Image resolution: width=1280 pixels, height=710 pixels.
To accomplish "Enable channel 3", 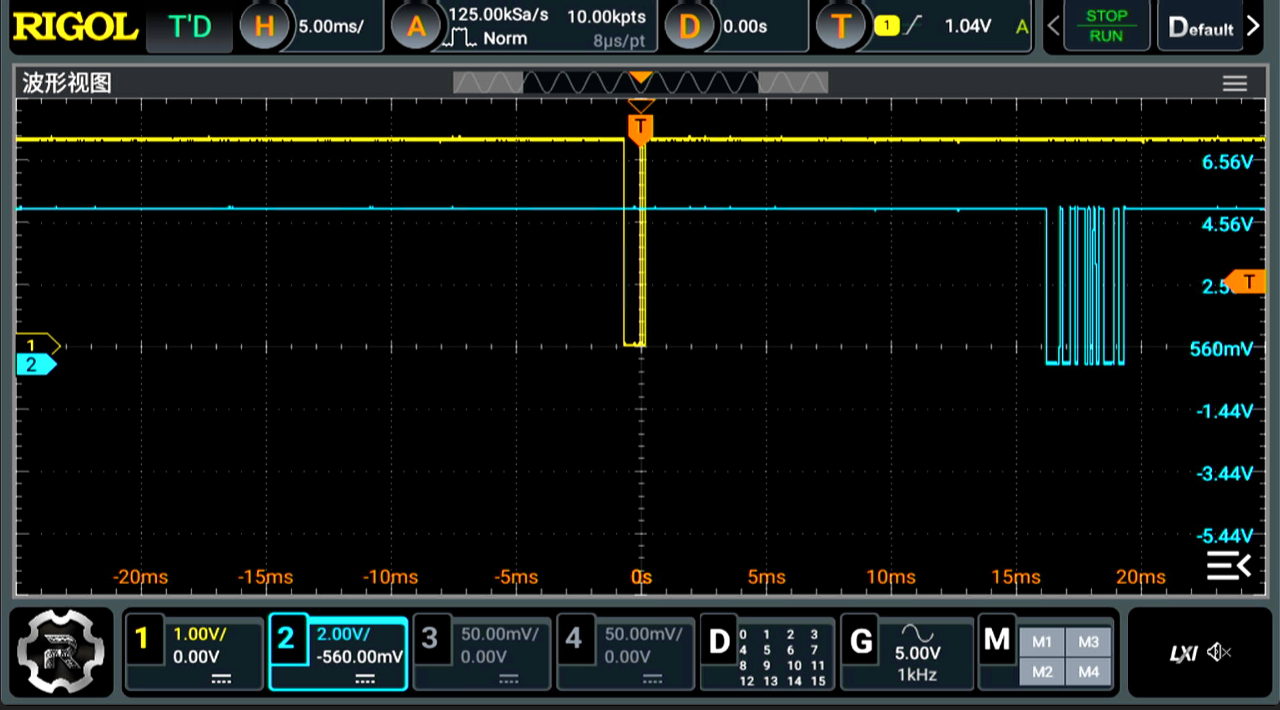I will click(x=481, y=652).
